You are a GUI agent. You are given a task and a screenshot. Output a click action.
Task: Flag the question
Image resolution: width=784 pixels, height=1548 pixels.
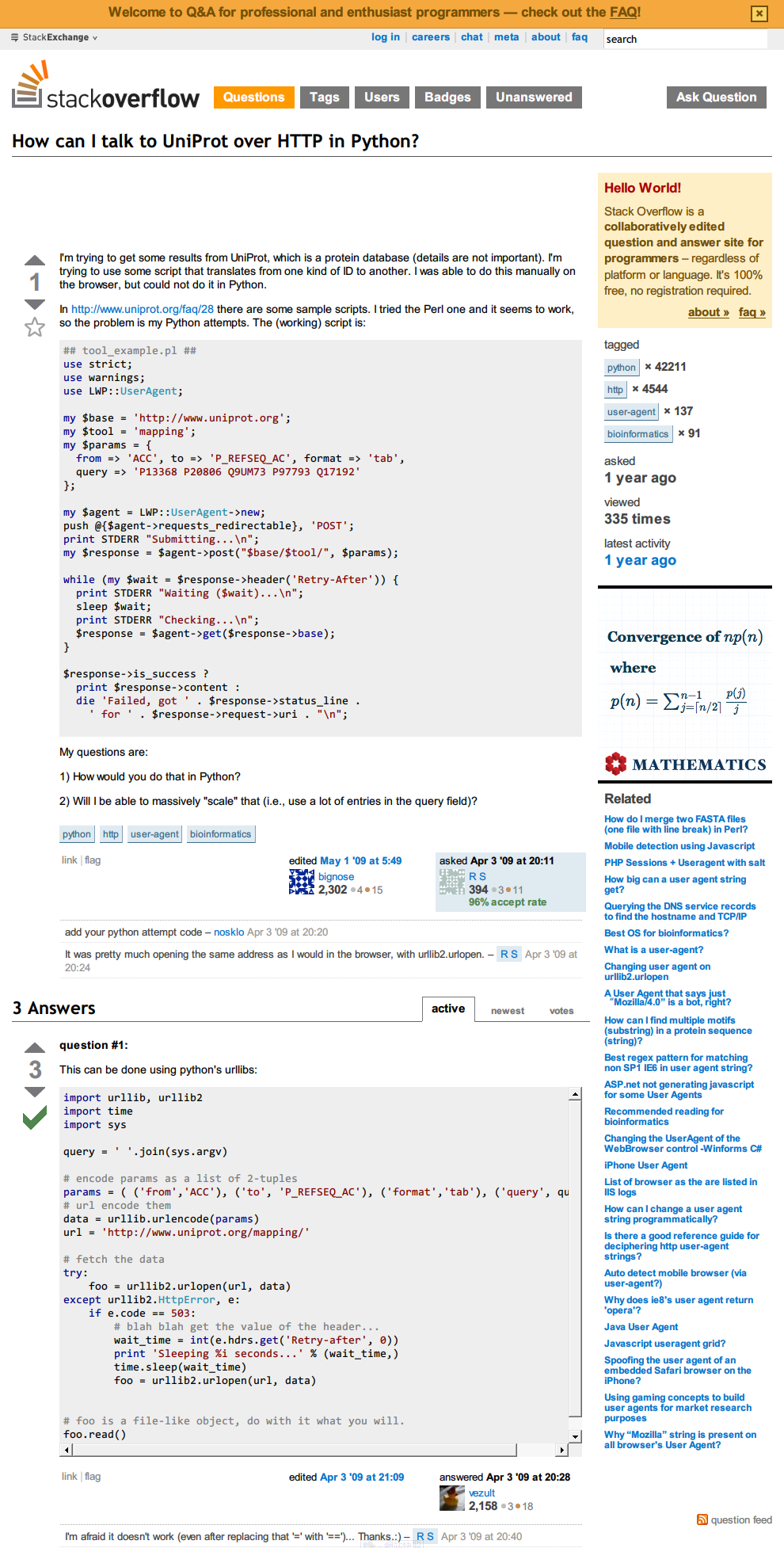[93, 860]
